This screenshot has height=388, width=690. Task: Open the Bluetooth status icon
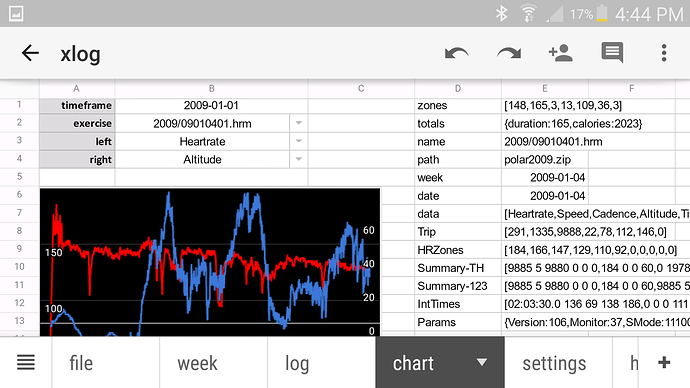click(501, 14)
